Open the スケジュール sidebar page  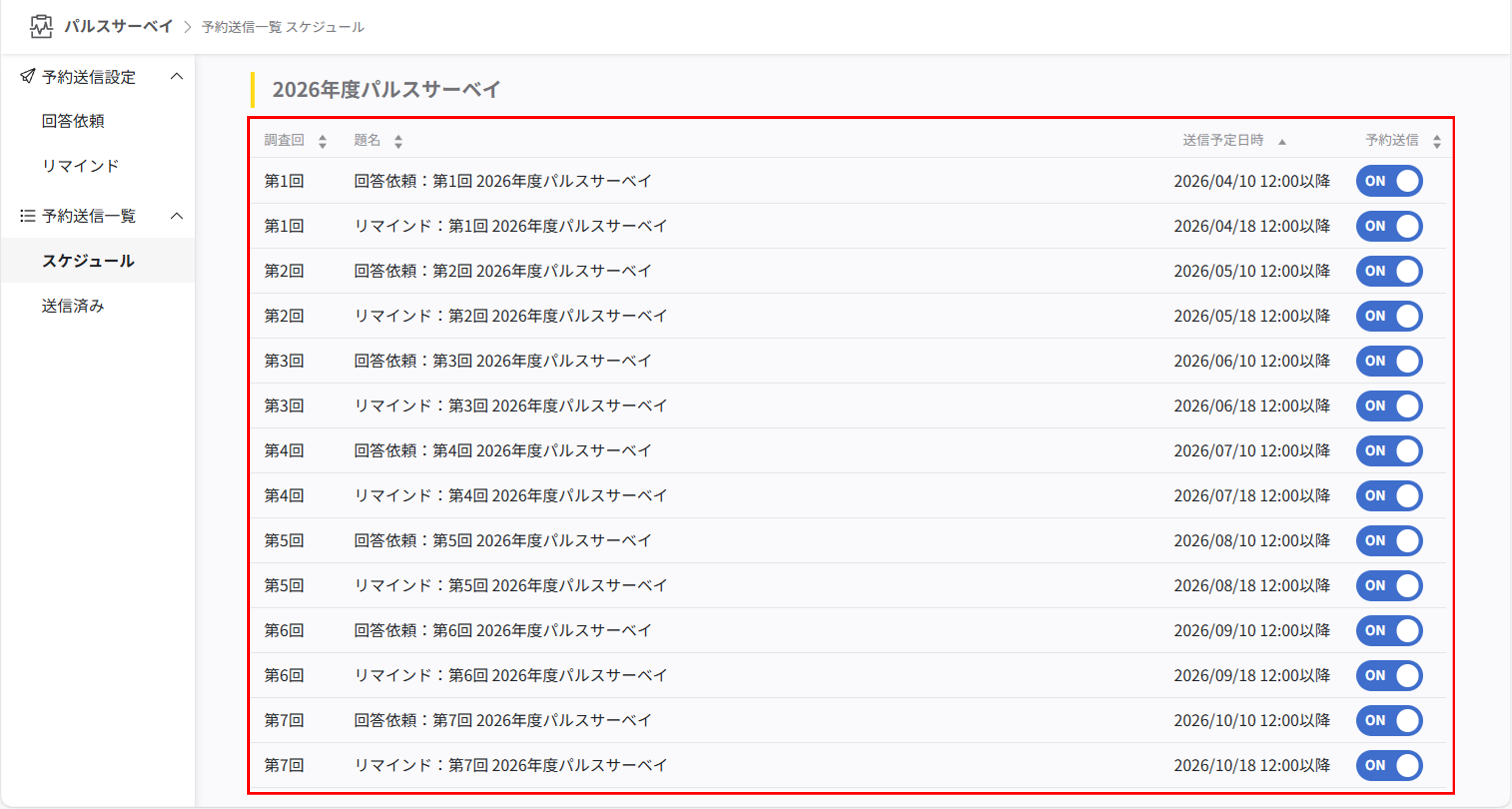pos(88,261)
